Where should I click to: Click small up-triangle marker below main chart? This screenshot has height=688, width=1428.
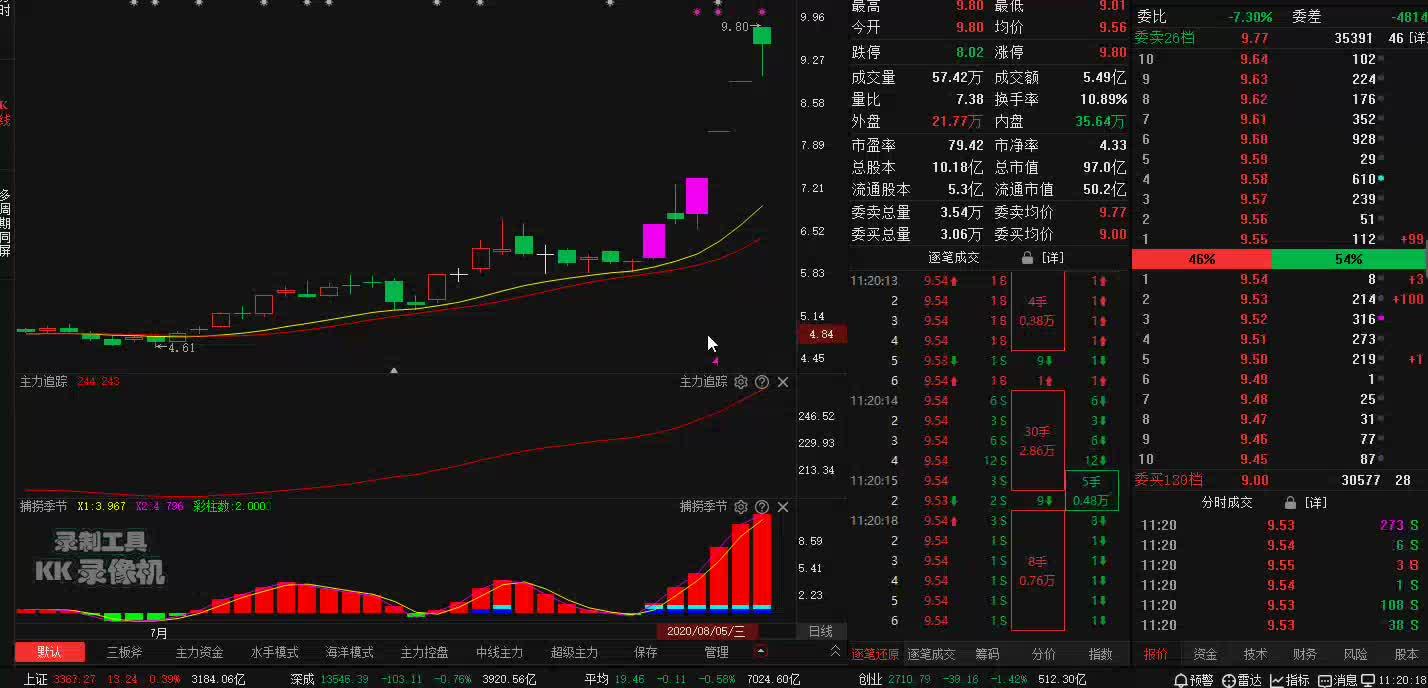tap(394, 370)
